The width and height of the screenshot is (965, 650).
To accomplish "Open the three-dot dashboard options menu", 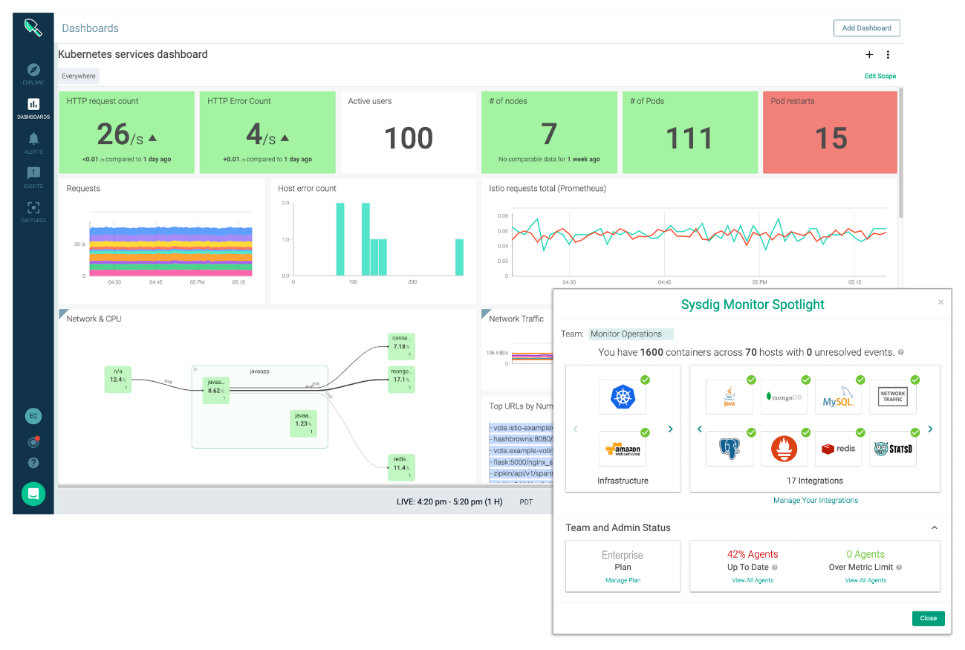I will click(x=887, y=55).
